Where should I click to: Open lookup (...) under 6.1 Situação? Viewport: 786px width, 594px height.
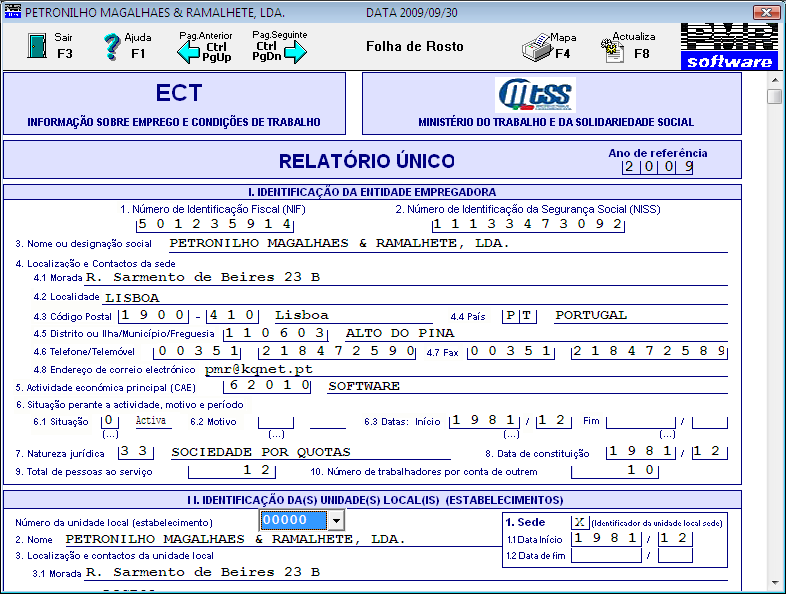click(x=110, y=435)
